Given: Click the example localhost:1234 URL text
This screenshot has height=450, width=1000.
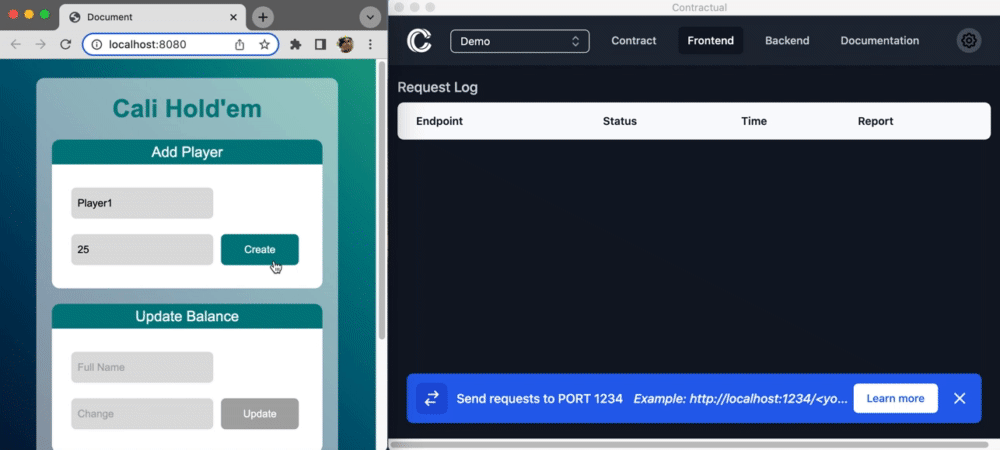Looking at the screenshot, I should 740,398.
